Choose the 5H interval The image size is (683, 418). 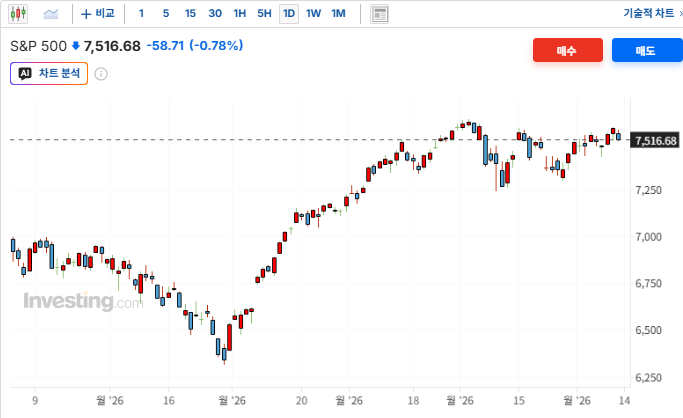pyautogui.click(x=264, y=13)
